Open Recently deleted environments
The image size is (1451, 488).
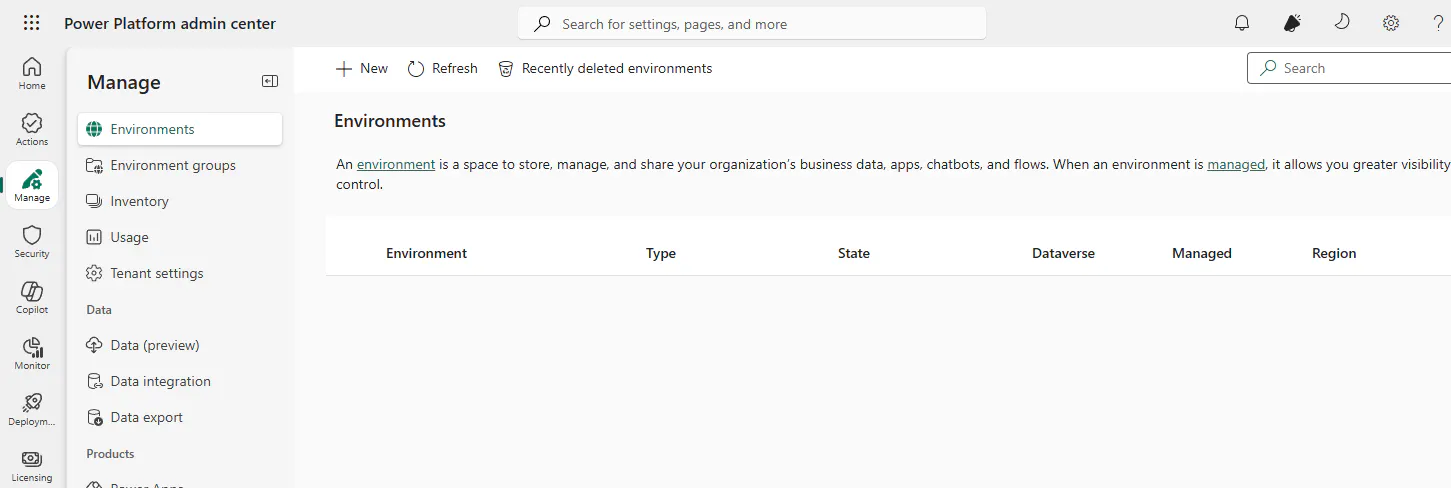[x=605, y=68]
